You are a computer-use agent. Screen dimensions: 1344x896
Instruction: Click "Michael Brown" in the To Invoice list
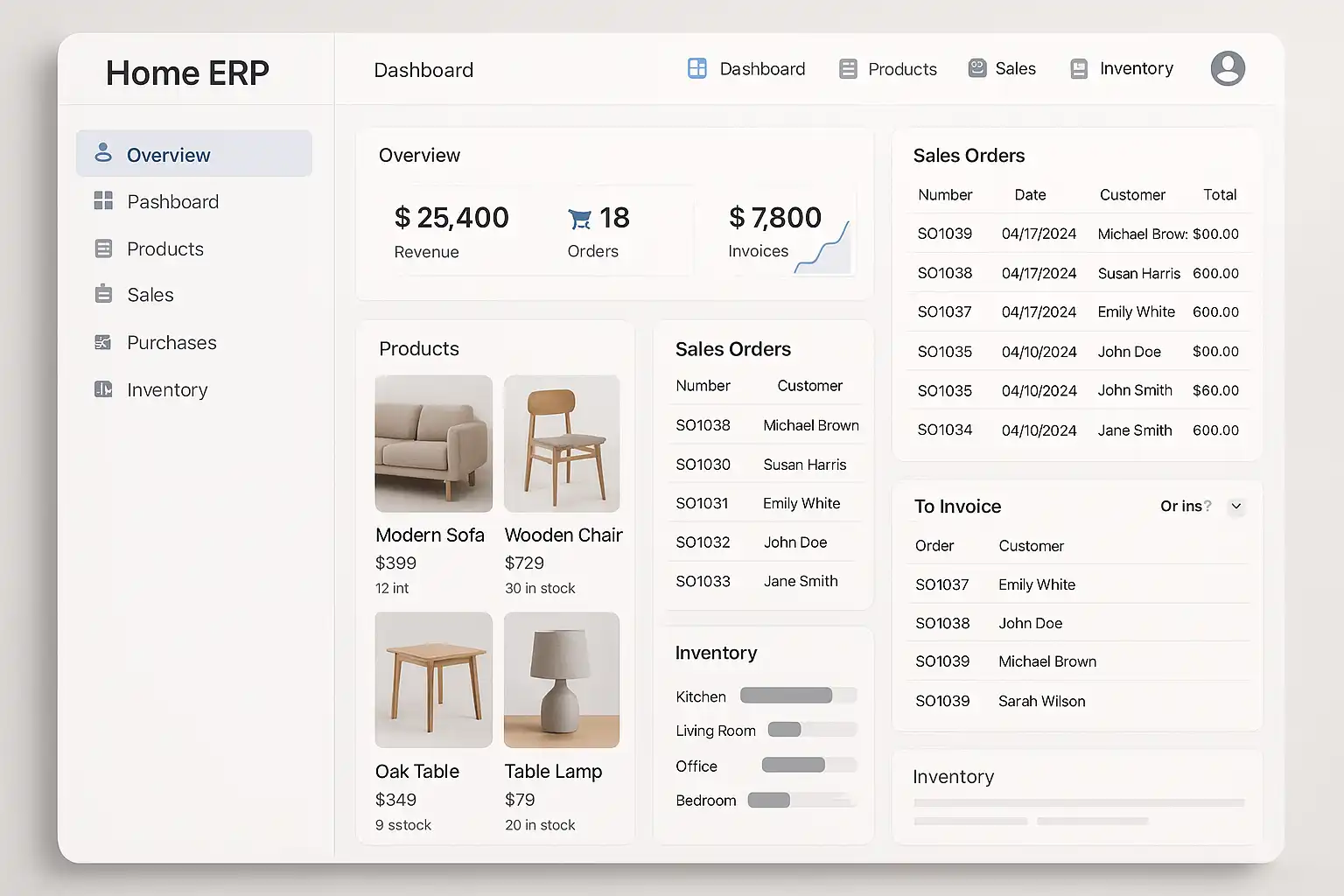1047,661
